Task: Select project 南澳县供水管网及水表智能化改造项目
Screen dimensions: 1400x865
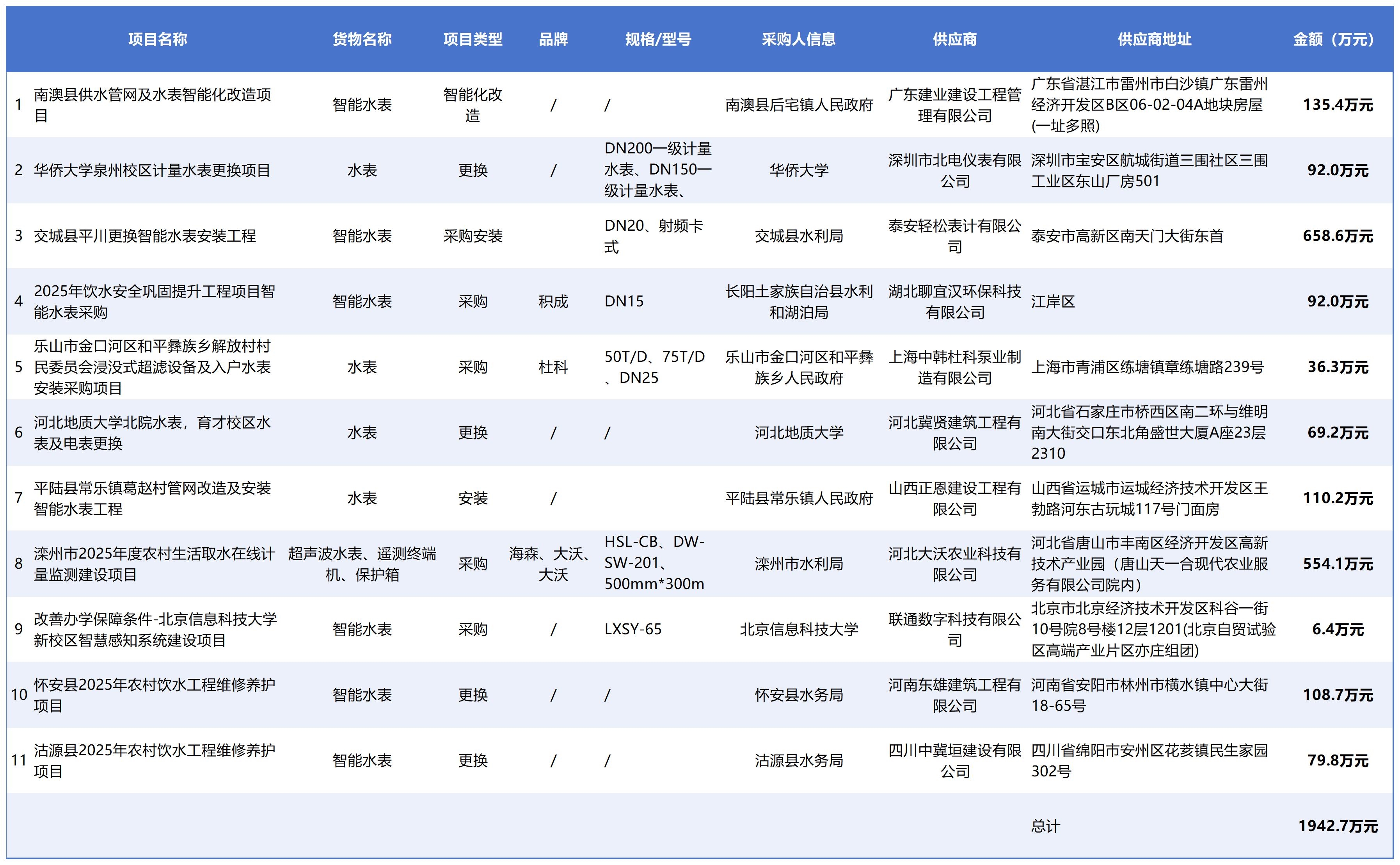Action: pos(153,105)
